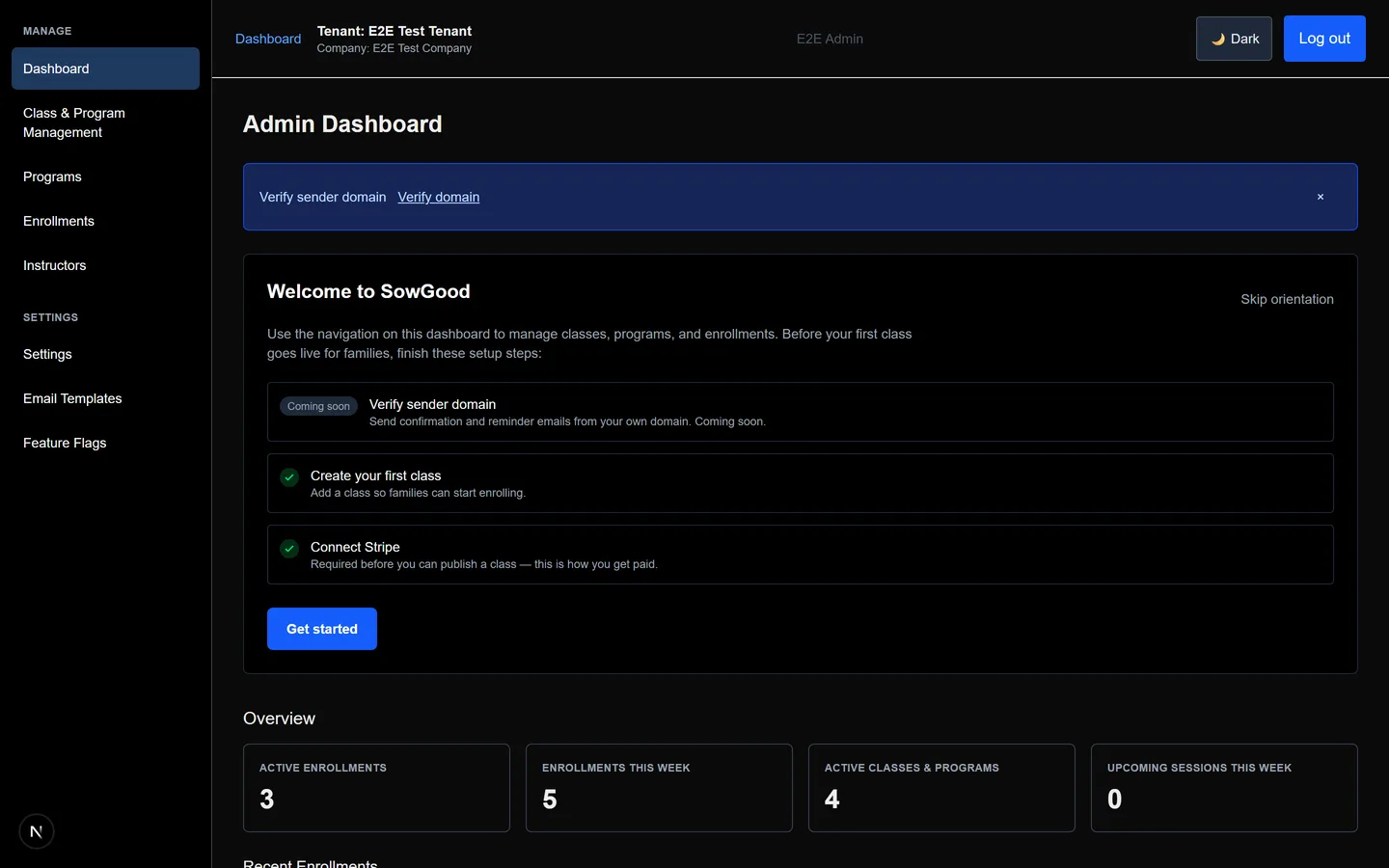This screenshot has width=1389, height=868.
Task: Click the Get started button
Action: point(322,629)
